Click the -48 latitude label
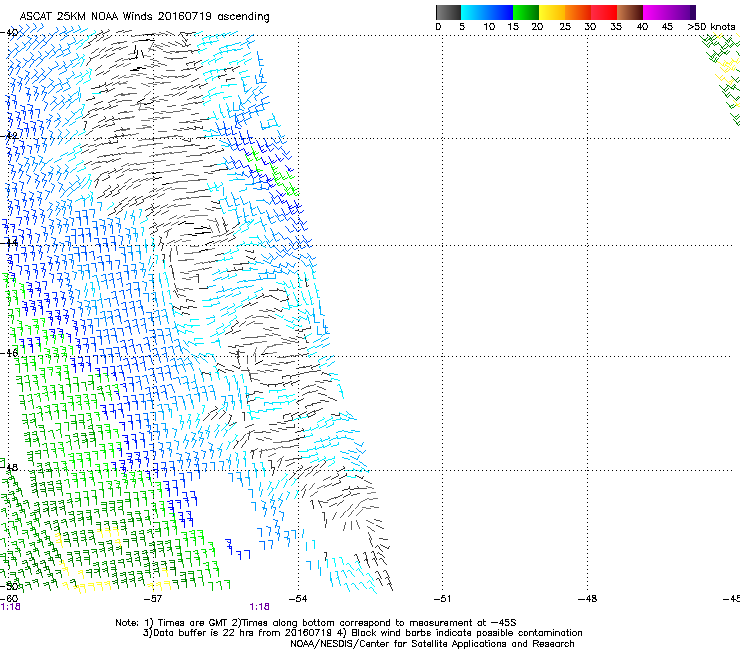Screen dimensions: 740x650 coord(9,467)
